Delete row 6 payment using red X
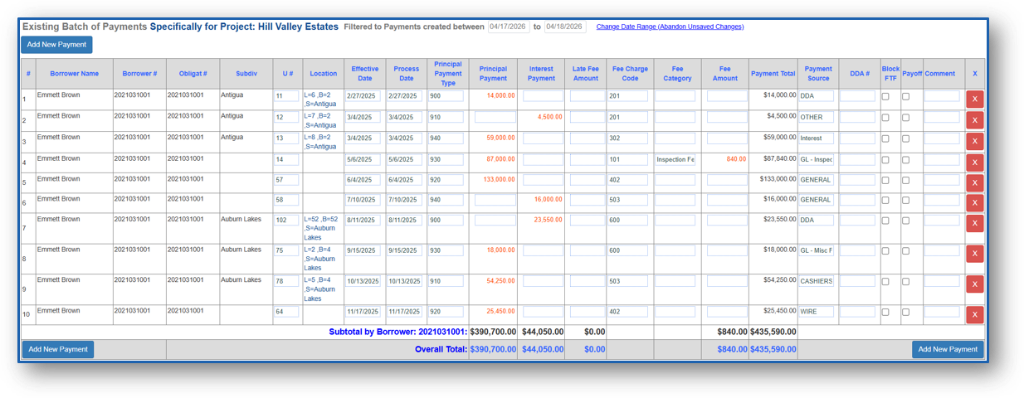Image resolution: width=1024 pixels, height=398 pixels. point(974,203)
